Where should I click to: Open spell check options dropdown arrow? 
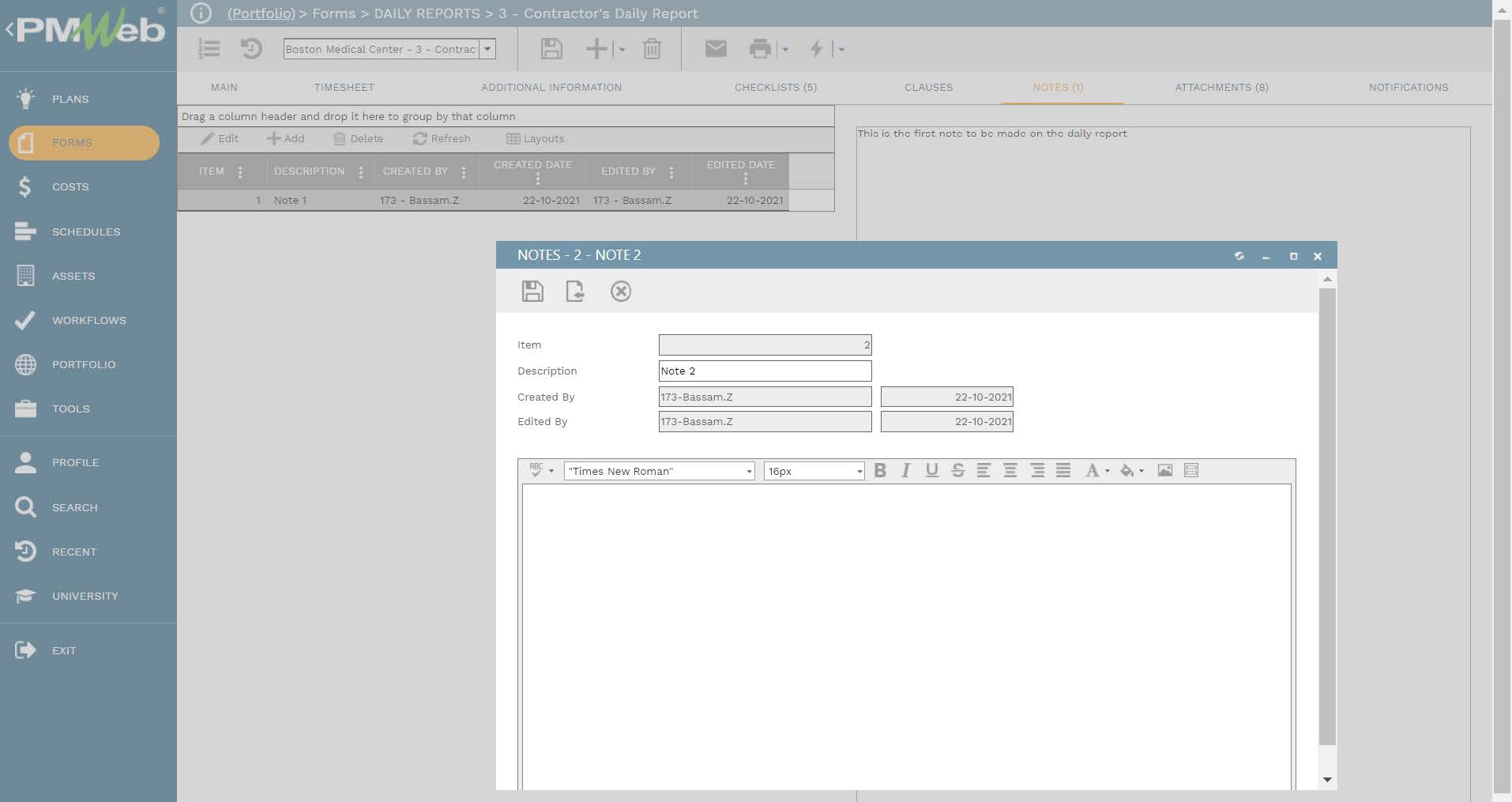tap(551, 472)
